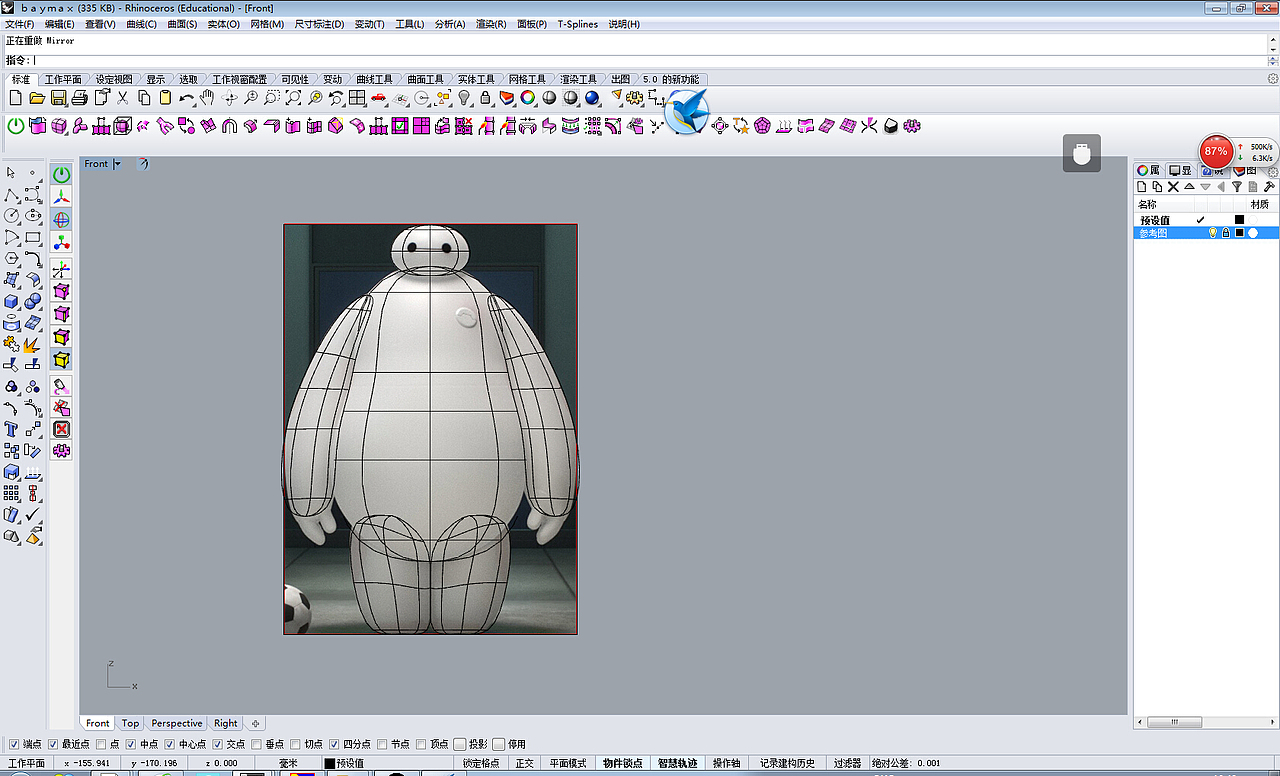The image size is (1280, 776).
Task: Toggle the 中心点 osnap checkbox
Action: coord(170,745)
